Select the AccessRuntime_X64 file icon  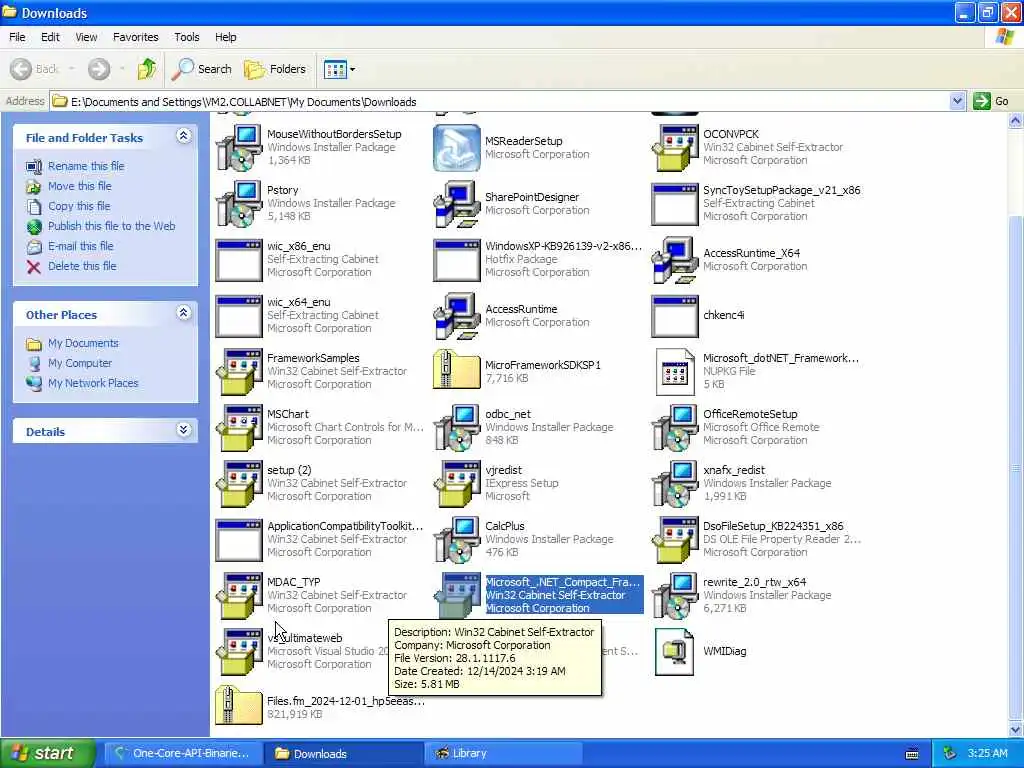(x=675, y=260)
